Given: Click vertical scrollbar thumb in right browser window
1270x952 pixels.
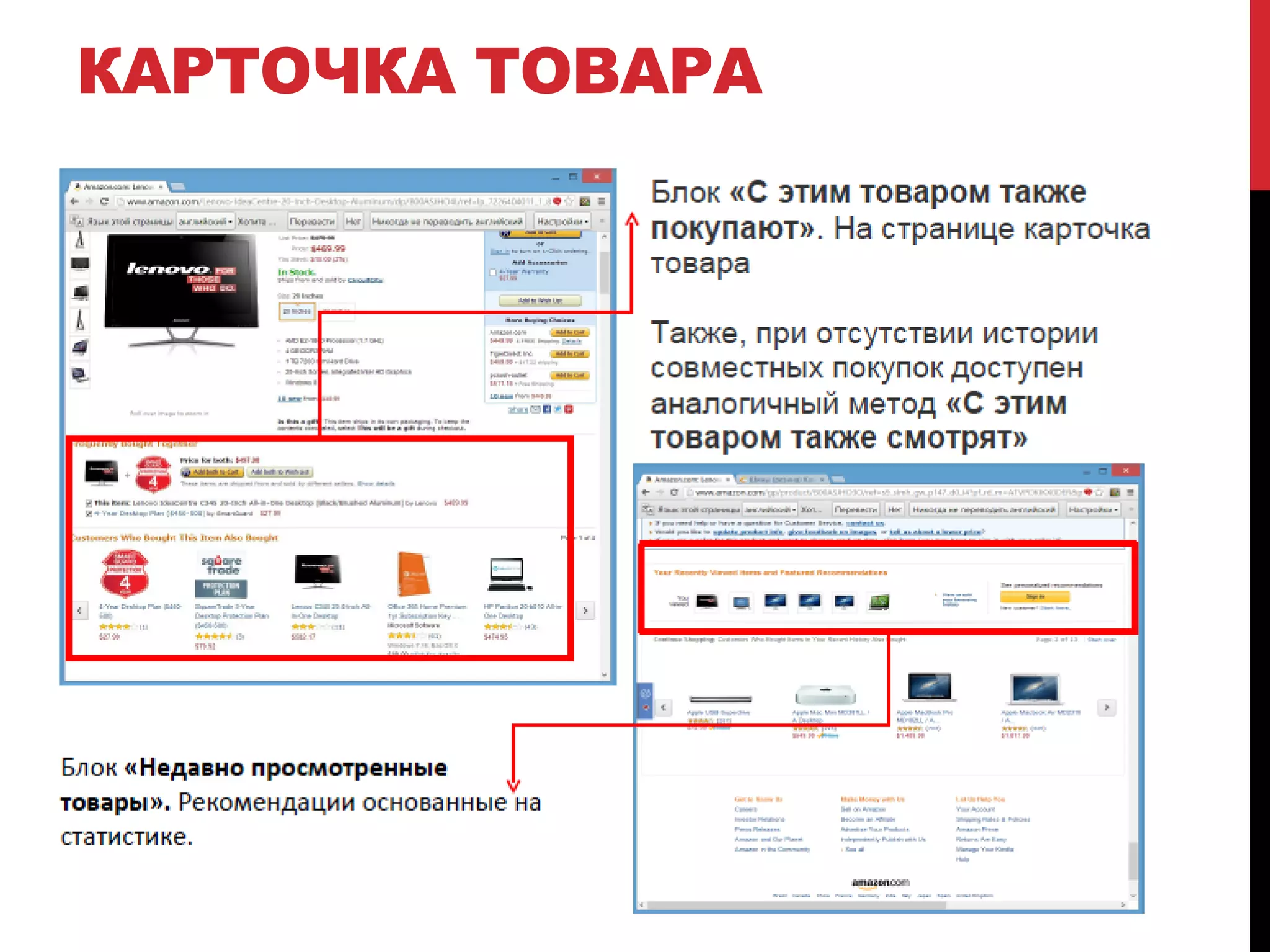Looking at the screenshot, I should tap(1132, 860).
